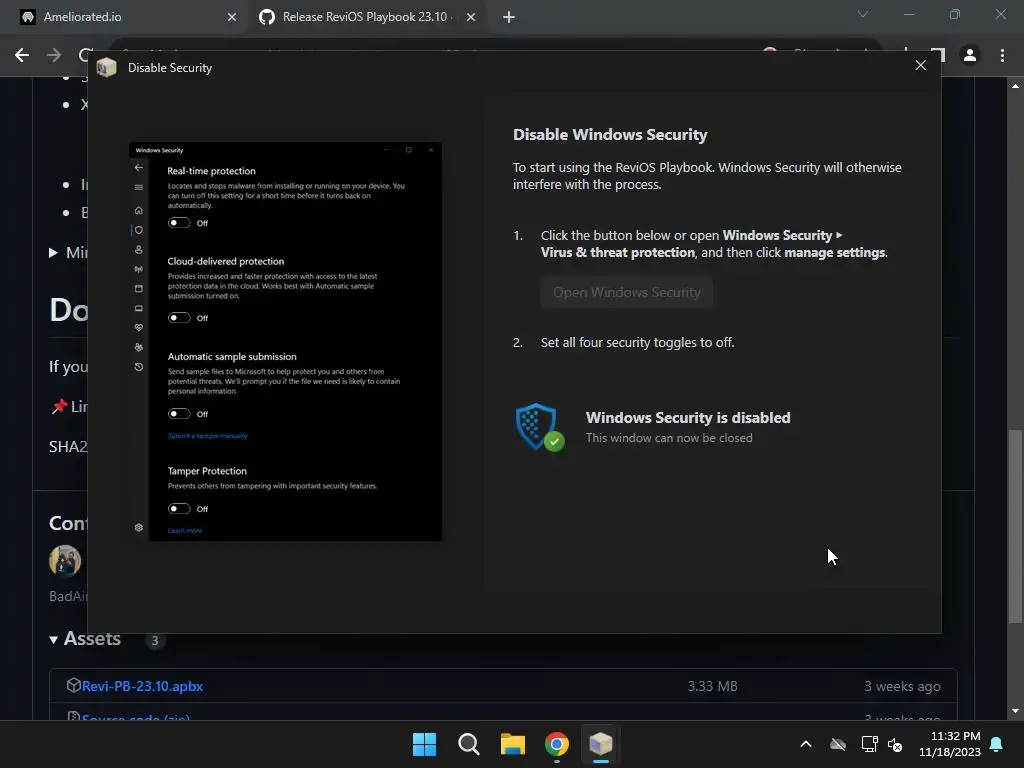Click '3.33 MB' file size text

click(x=712, y=686)
